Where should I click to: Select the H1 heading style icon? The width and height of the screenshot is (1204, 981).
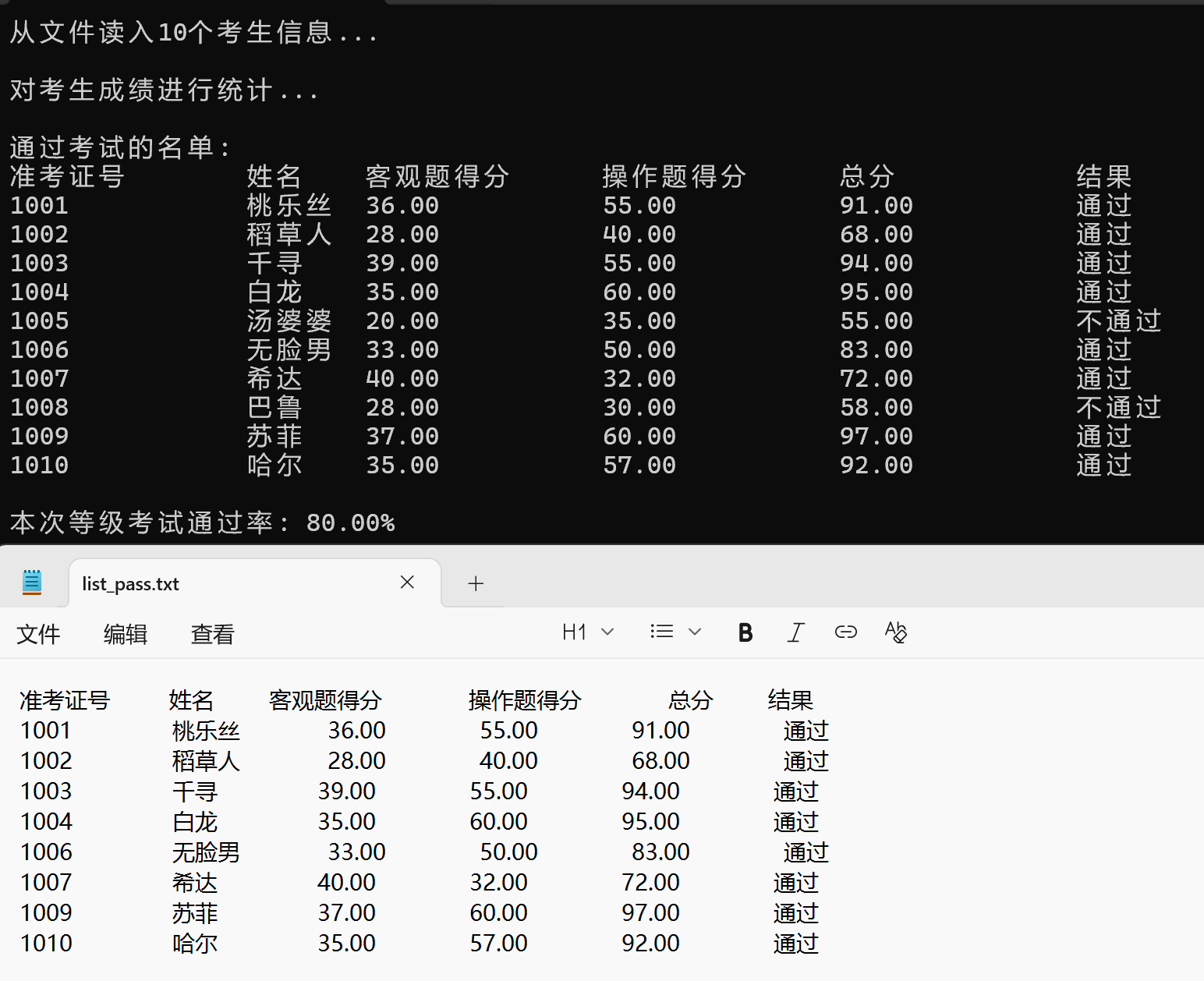click(575, 632)
